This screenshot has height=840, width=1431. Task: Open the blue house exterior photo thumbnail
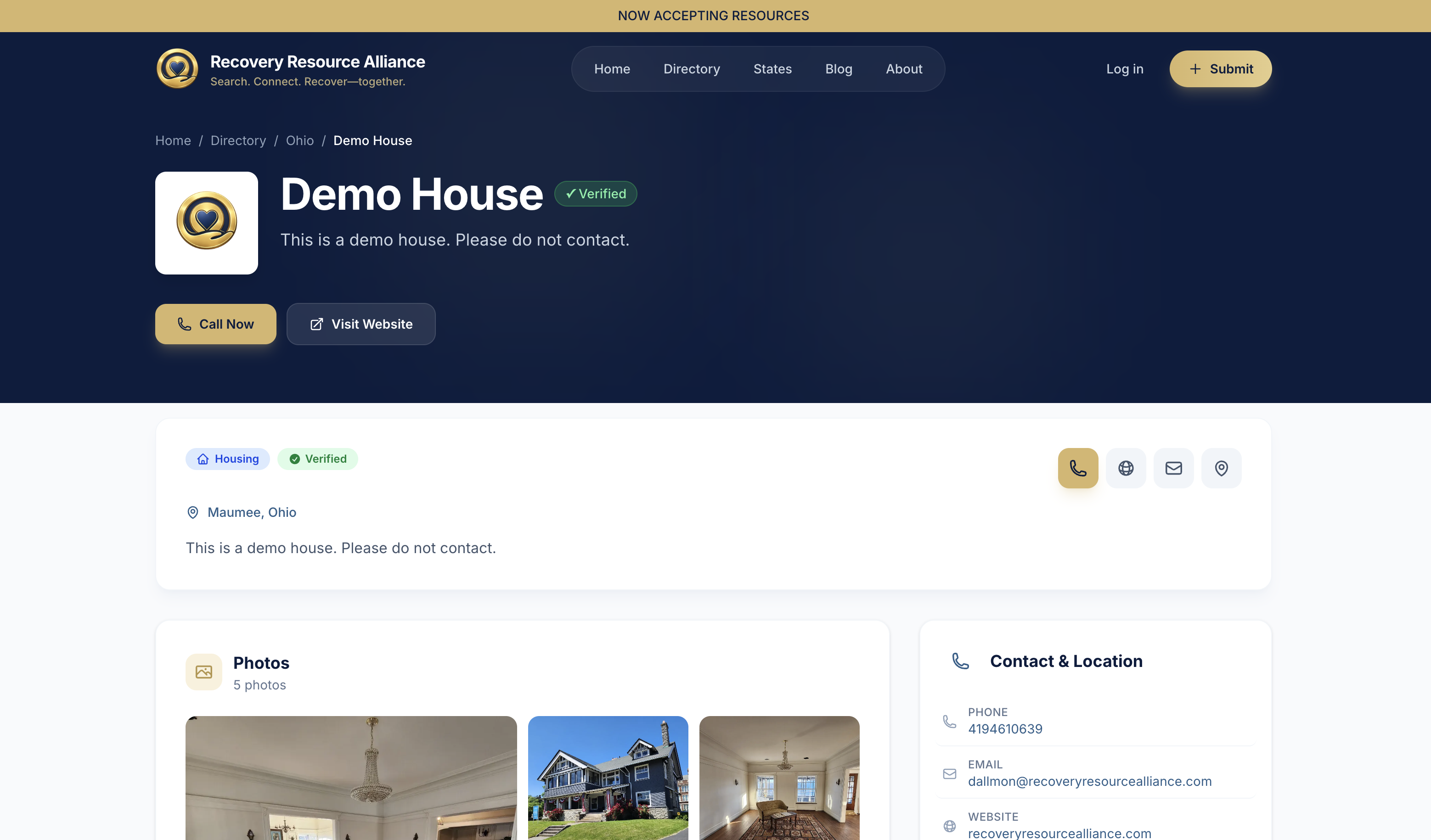tap(608, 778)
